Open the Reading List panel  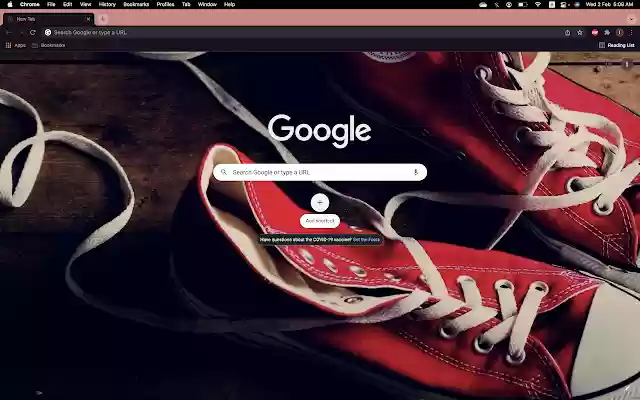616,45
